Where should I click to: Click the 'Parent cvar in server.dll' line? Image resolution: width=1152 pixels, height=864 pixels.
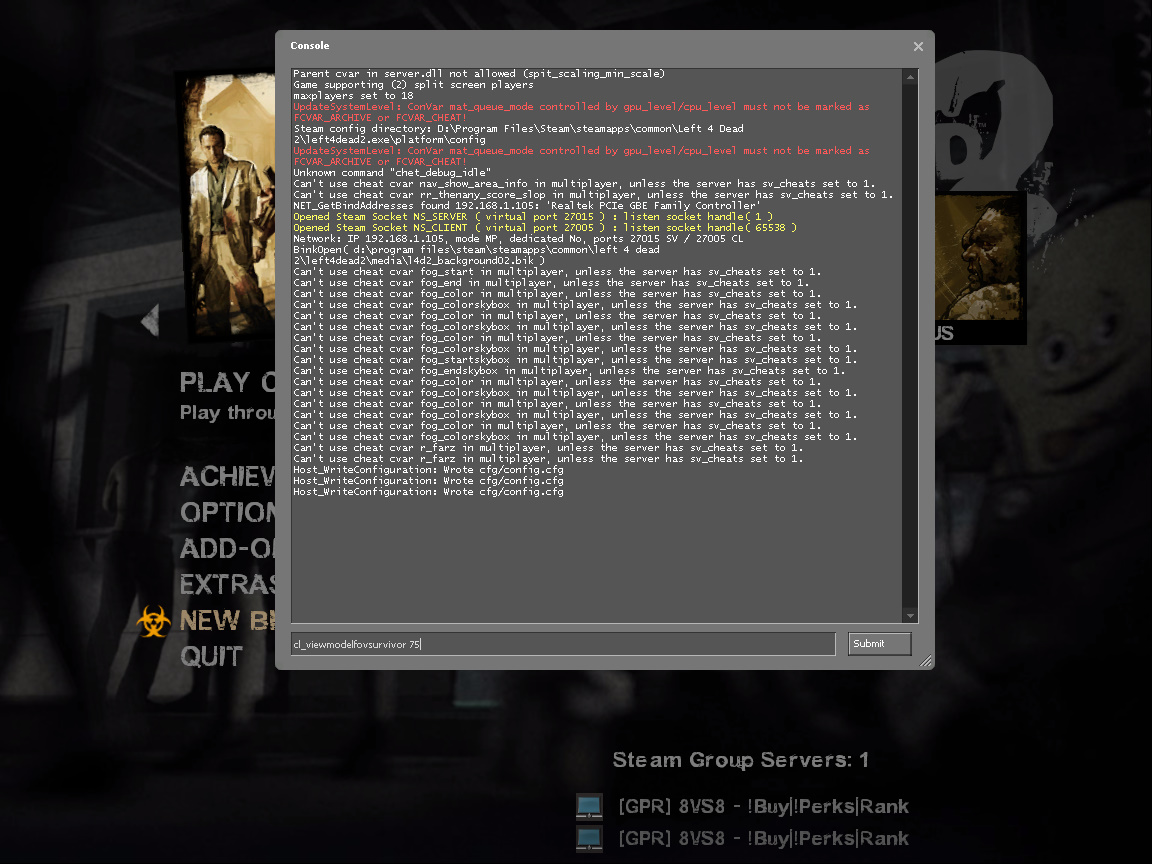[x=479, y=73]
